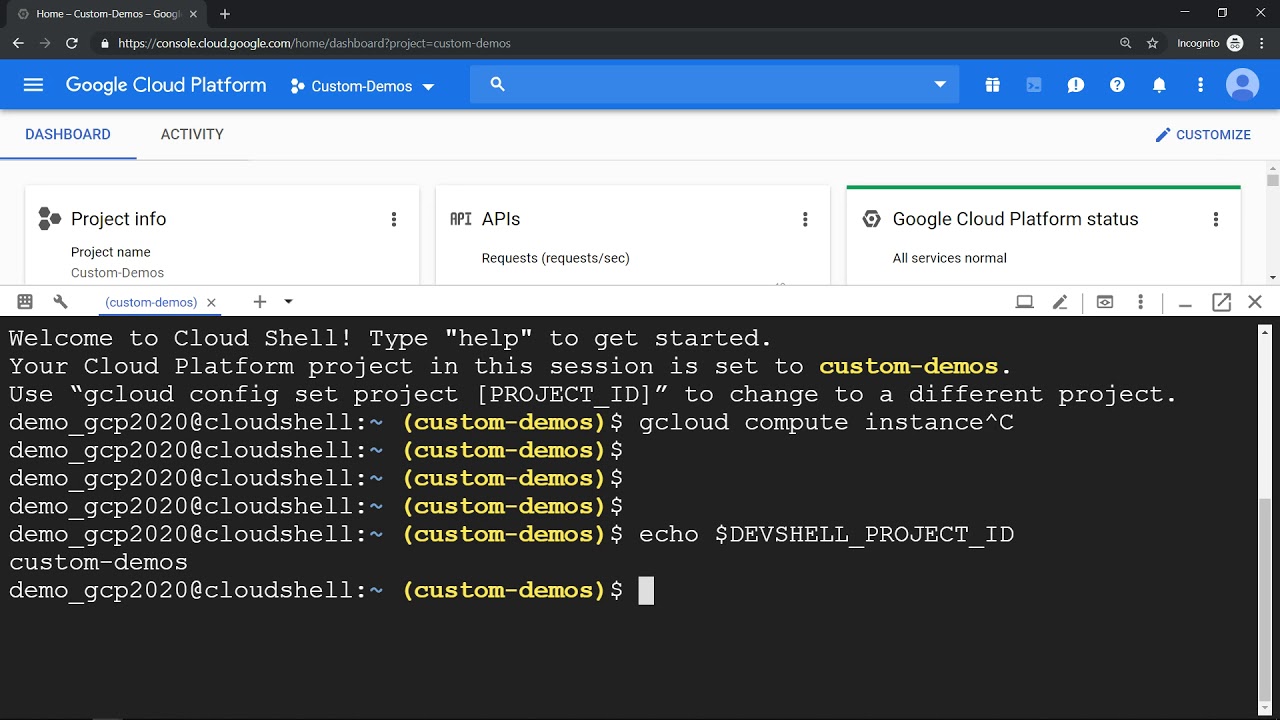Image resolution: width=1280 pixels, height=720 pixels.
Task: Click the browser back arrow
Action: (x=18, y=43)
